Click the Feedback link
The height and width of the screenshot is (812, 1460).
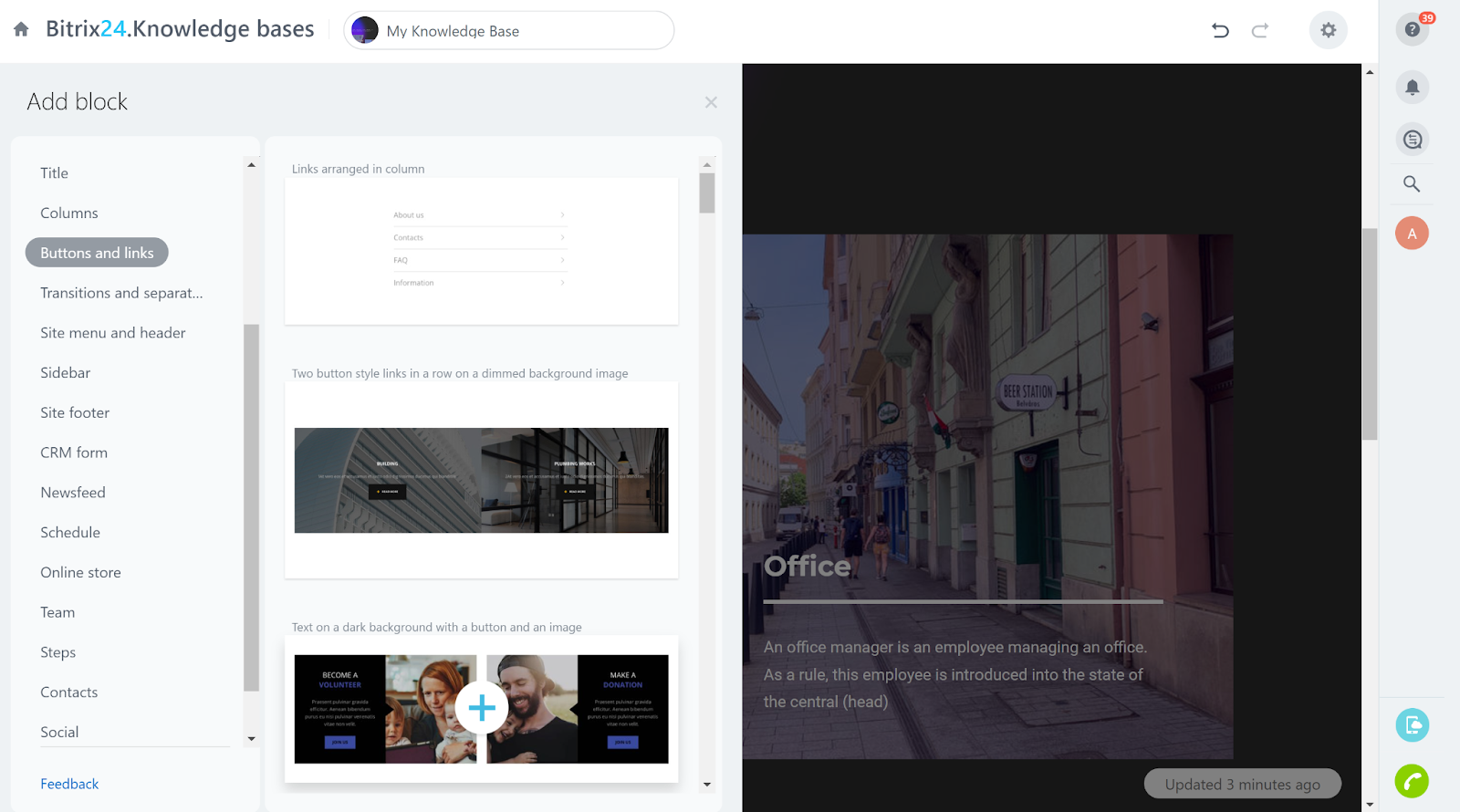69,784
